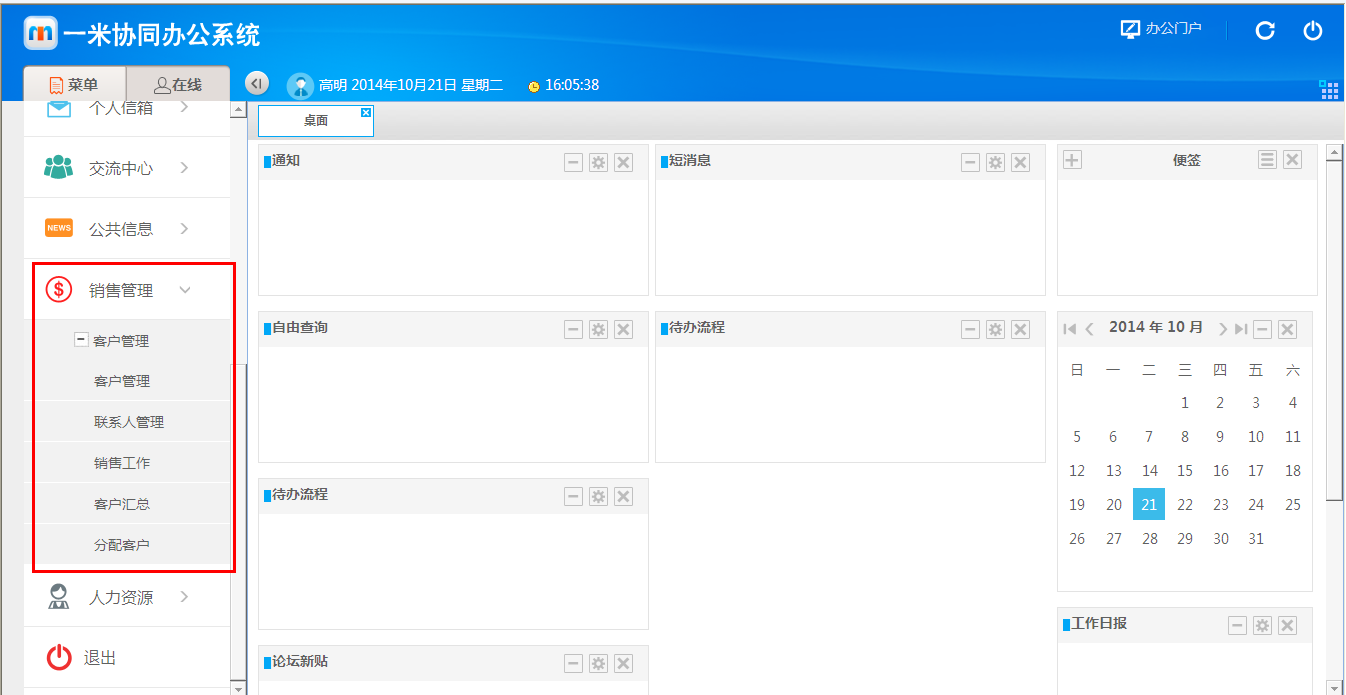Expand the 人力资源 menu chevron
The width and height of the screenshot is (1346, 695).
184,597
